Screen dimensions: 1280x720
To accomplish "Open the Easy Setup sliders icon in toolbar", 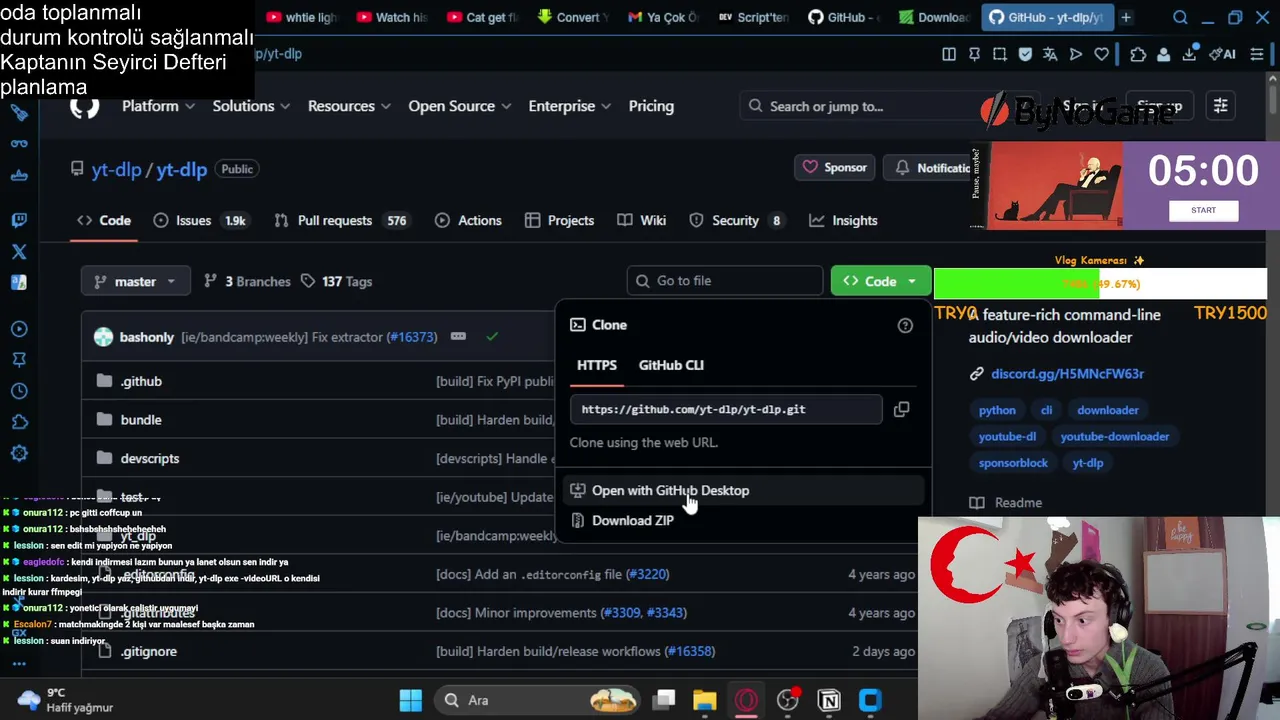I will [1257, 54].
